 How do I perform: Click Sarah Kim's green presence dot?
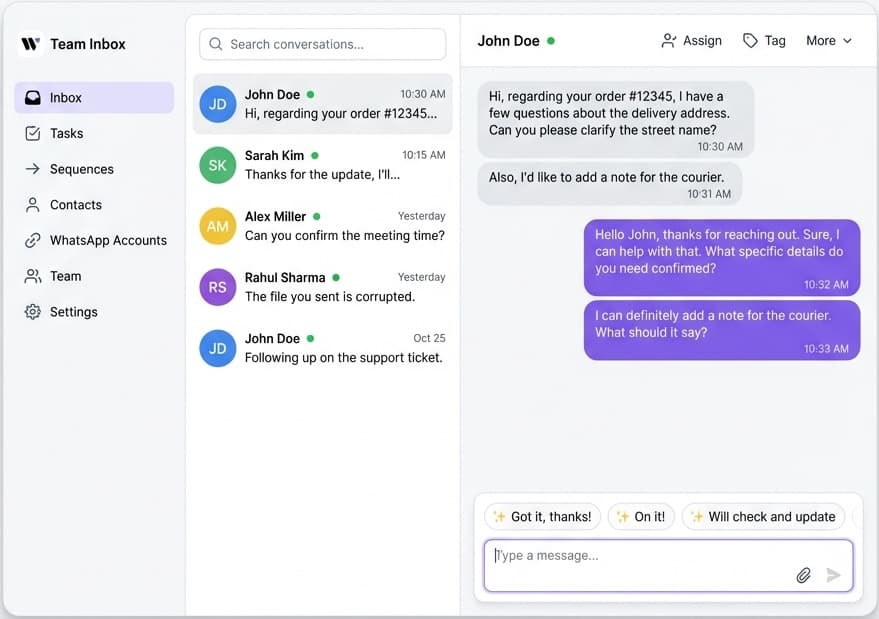coord(314,156)
